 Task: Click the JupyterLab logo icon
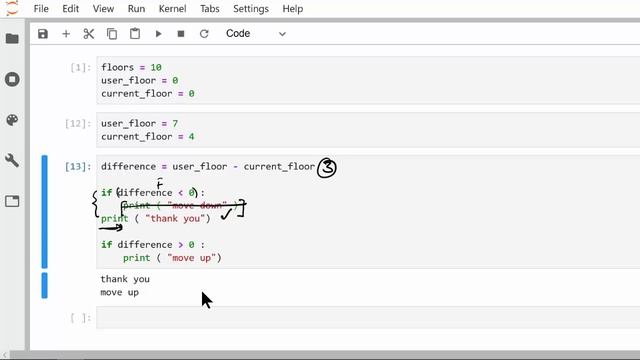[x=12, y=8]
